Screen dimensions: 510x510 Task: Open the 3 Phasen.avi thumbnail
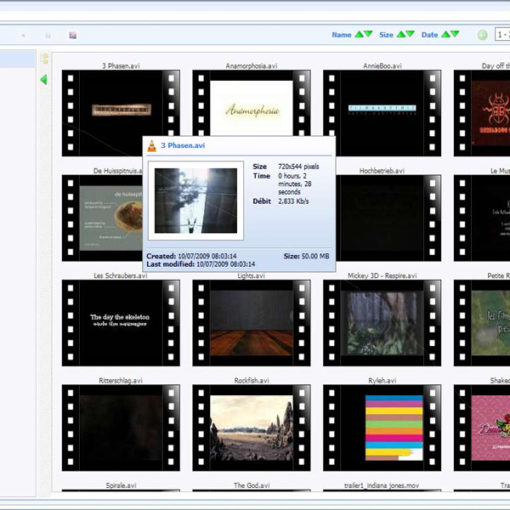coord(121,113)
